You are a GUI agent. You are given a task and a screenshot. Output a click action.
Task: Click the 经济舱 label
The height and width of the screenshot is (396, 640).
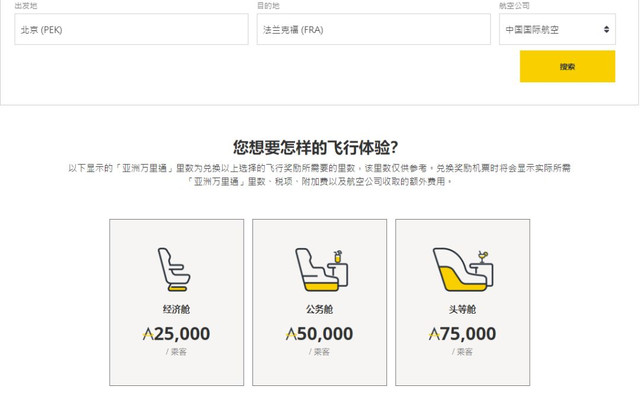point(176,309)
